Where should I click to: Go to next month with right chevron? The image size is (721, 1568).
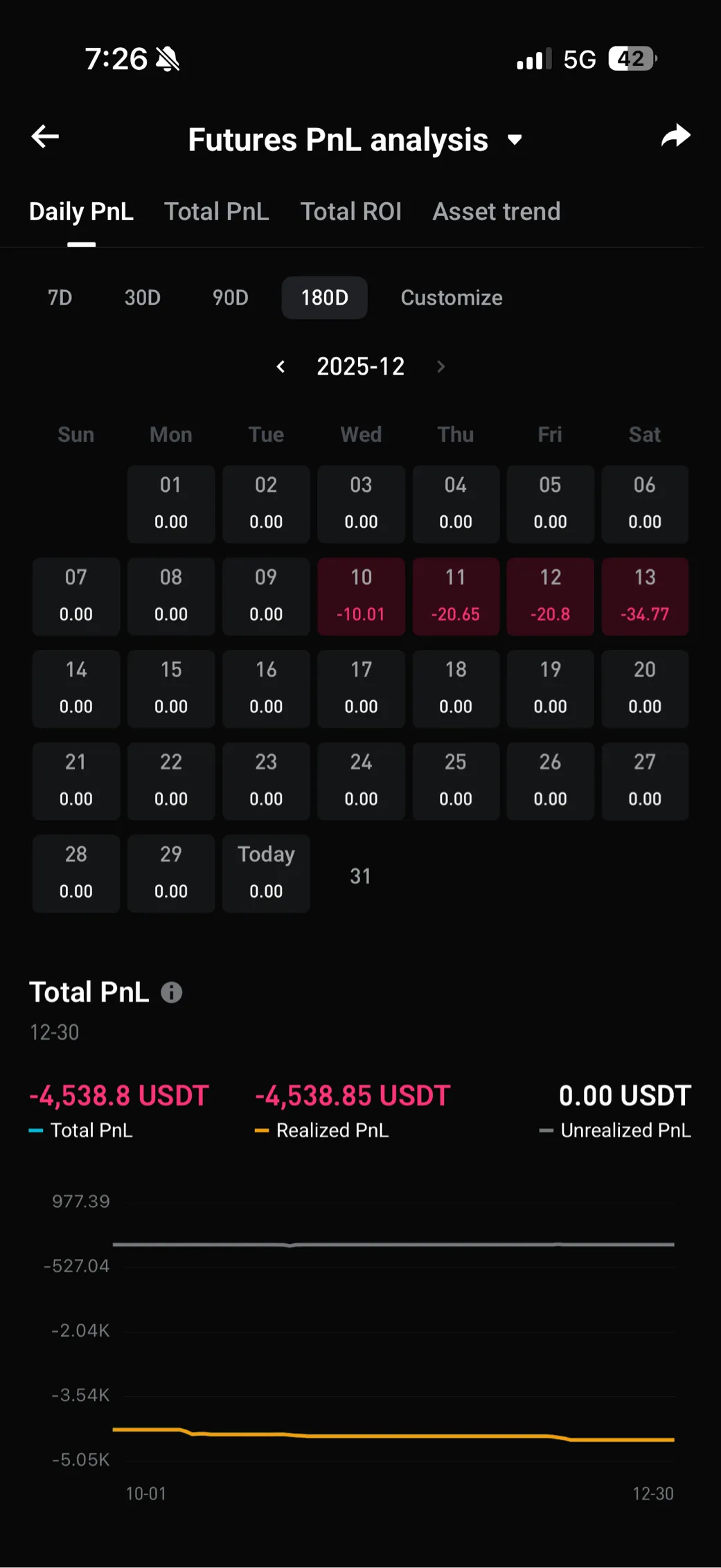coord(441,366)
